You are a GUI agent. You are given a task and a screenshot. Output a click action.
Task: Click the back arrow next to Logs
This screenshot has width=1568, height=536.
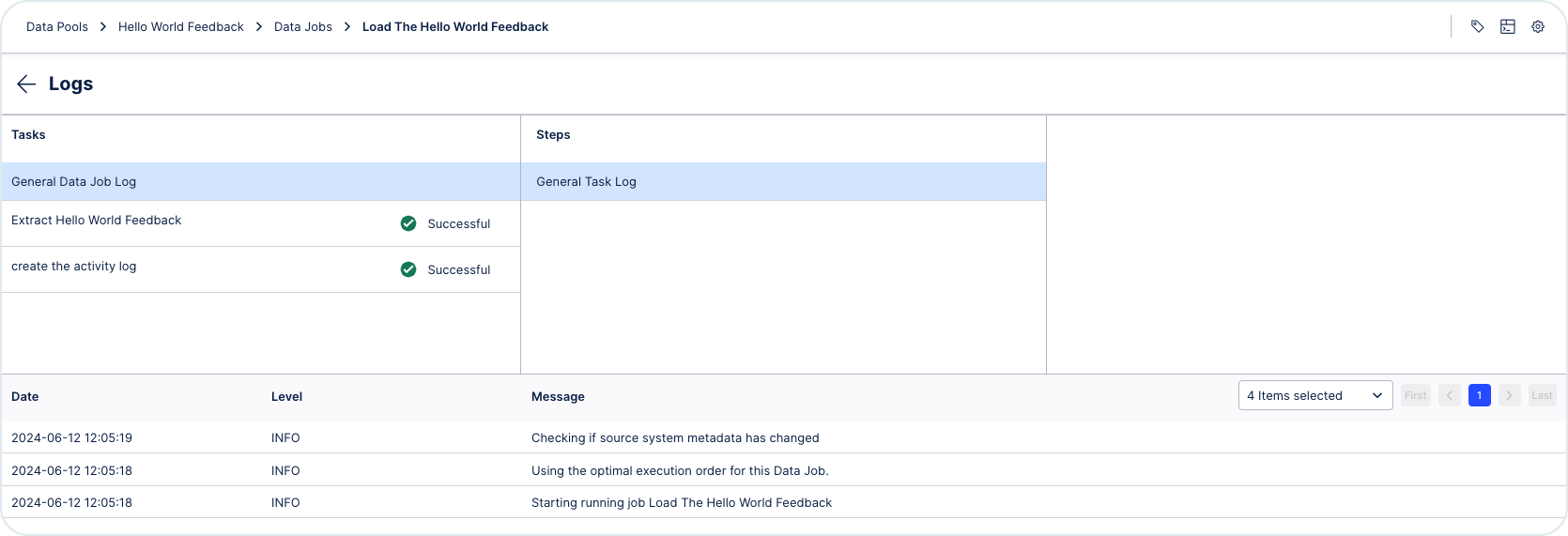coord(26,84)
